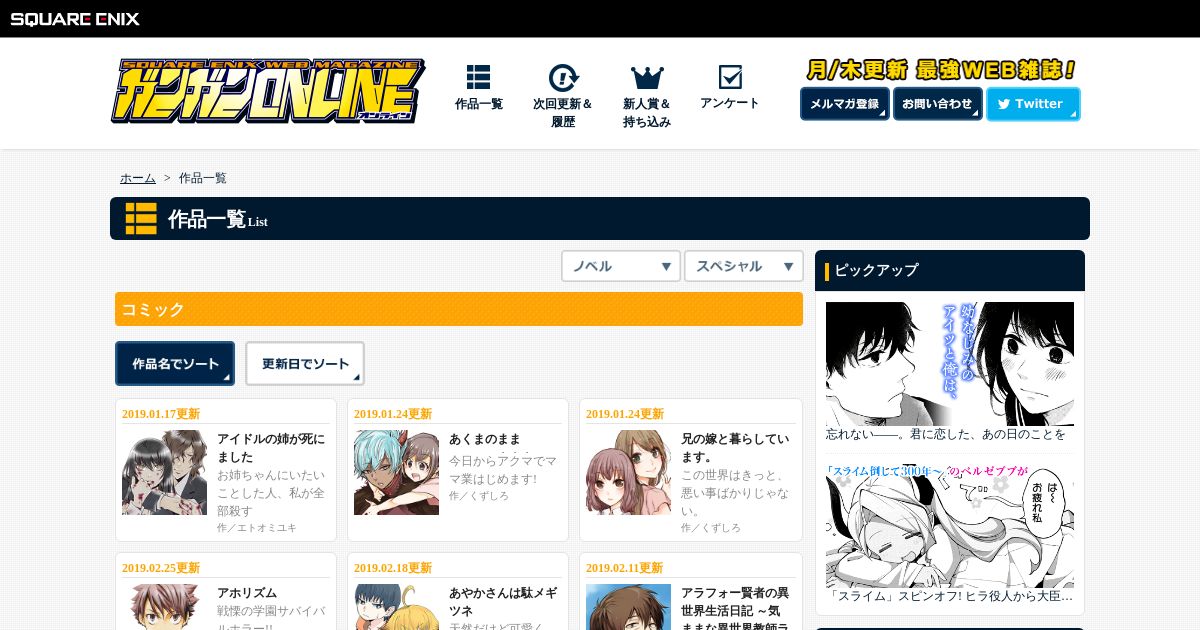Open title アイドルの姉が死にました

(270, 448)
